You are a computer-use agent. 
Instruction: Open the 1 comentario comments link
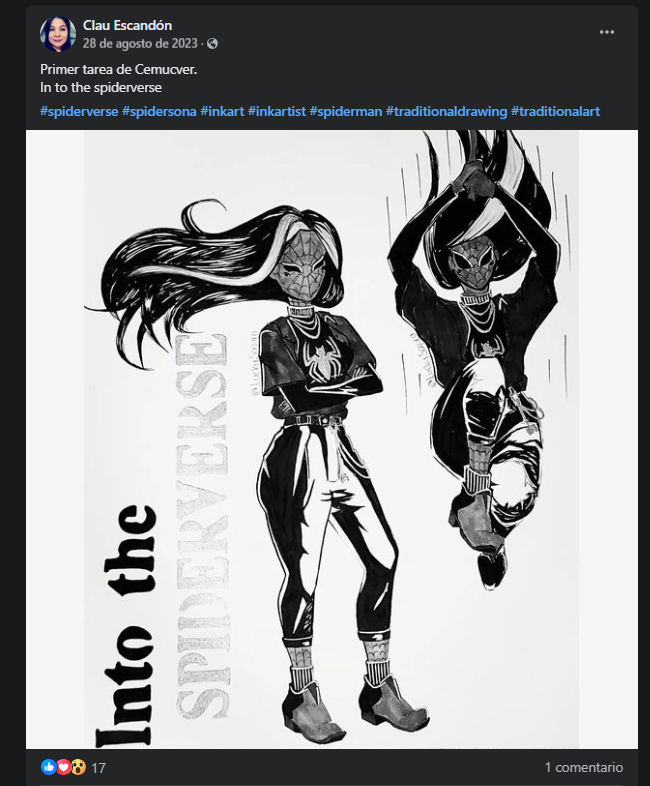coord(584,767)
